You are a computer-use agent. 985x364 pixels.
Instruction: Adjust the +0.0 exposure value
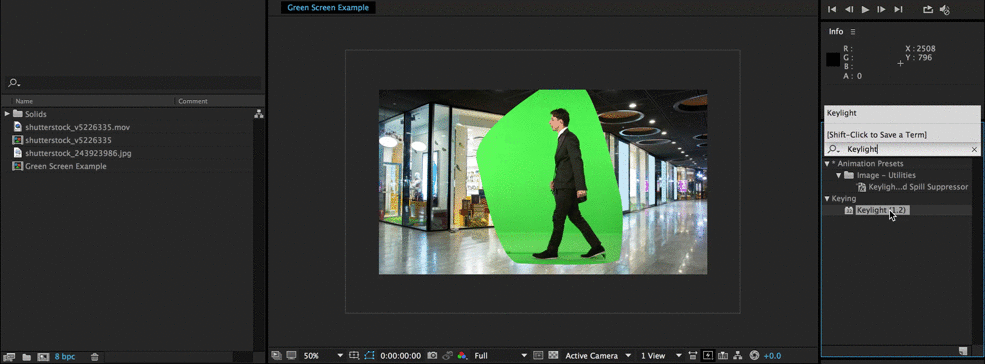(773, 356)
